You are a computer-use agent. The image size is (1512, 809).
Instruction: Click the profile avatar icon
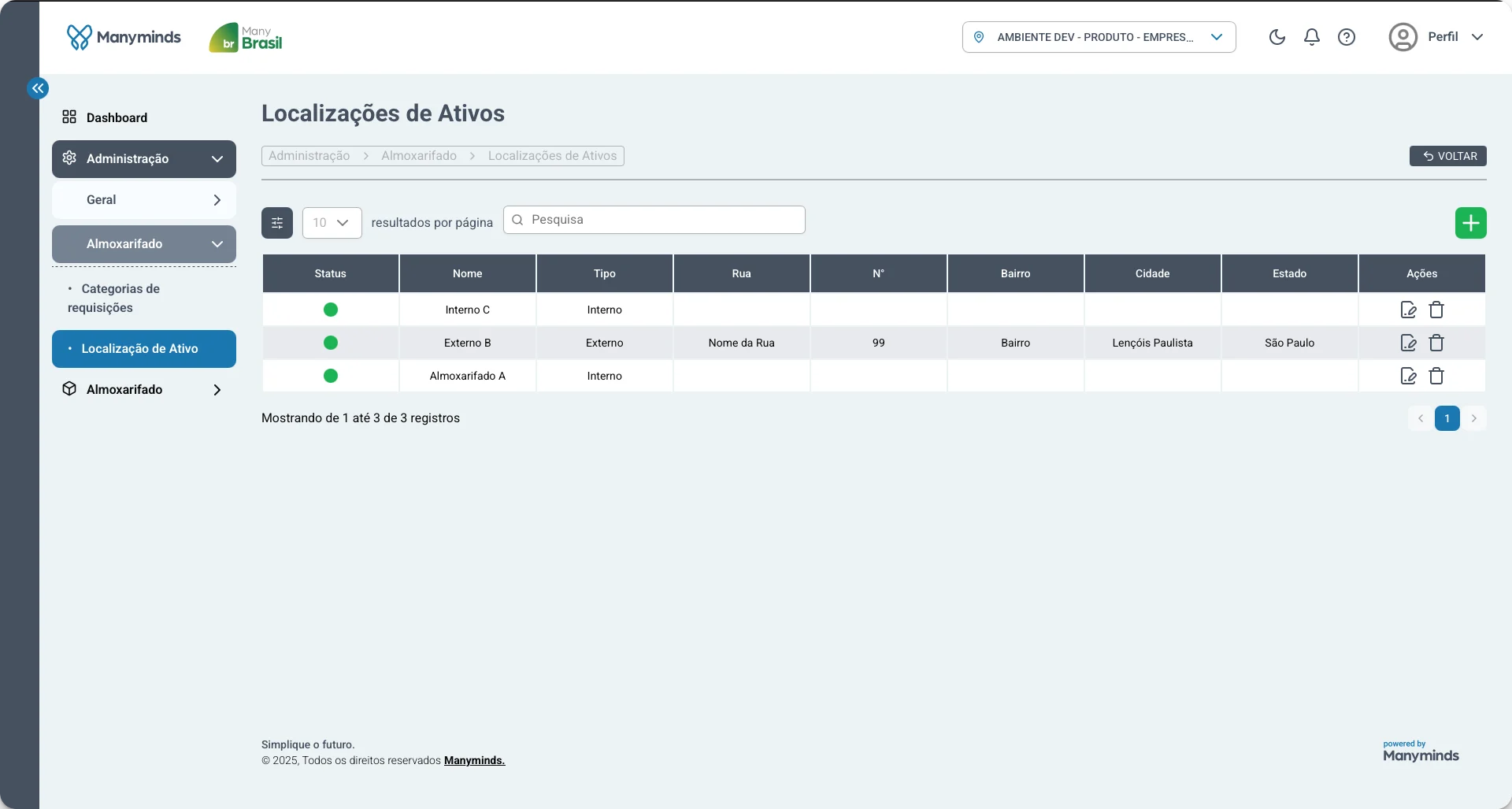point(1403,37)
